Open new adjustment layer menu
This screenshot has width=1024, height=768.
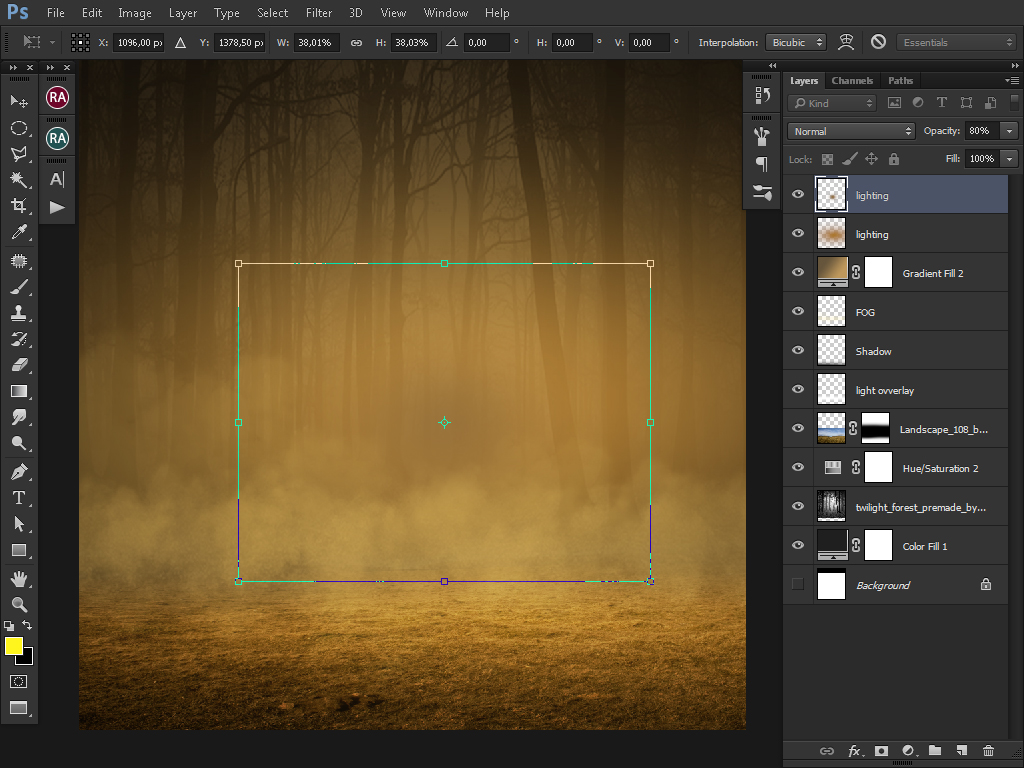click(x=908, y=750)
